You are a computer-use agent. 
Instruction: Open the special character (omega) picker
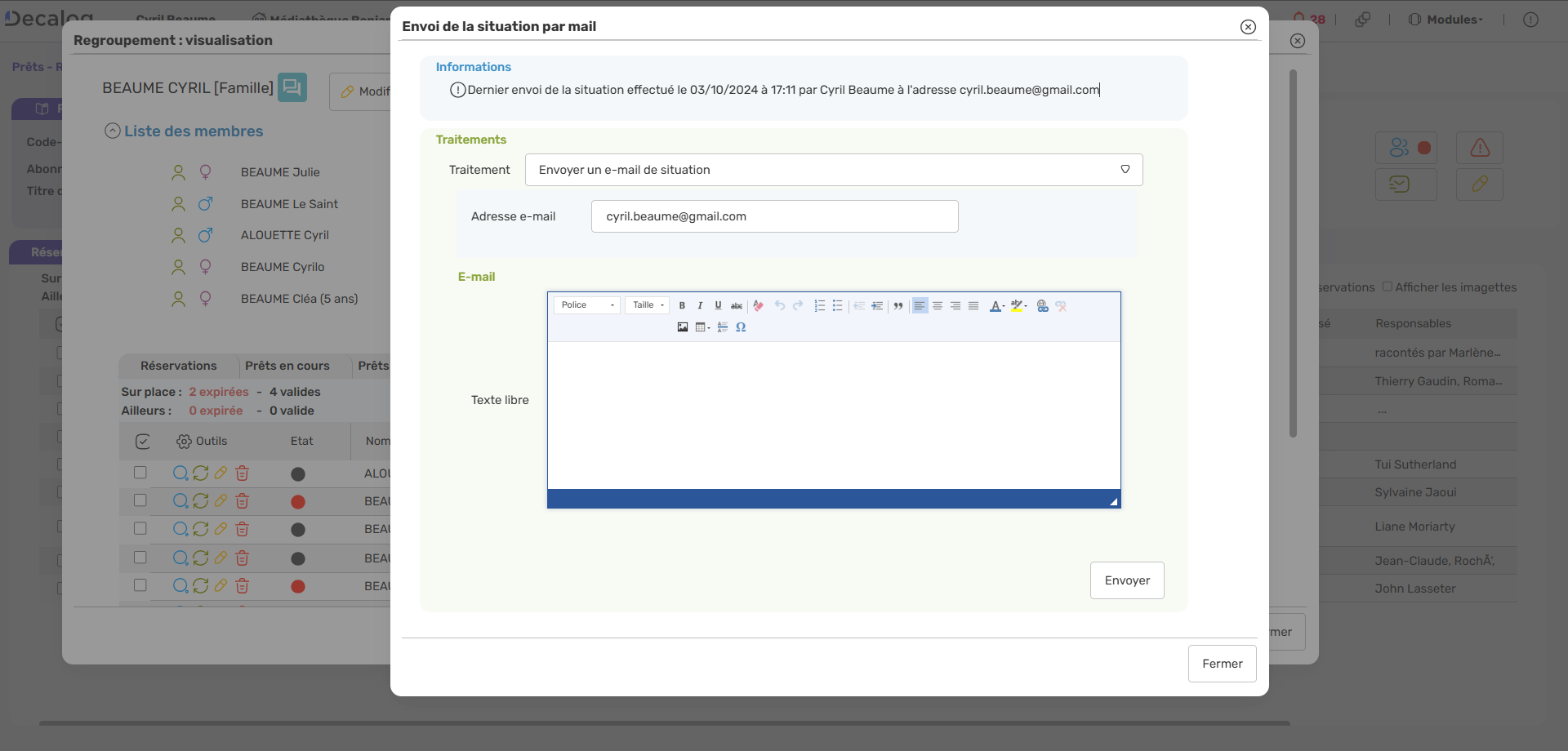pos(741,327)
